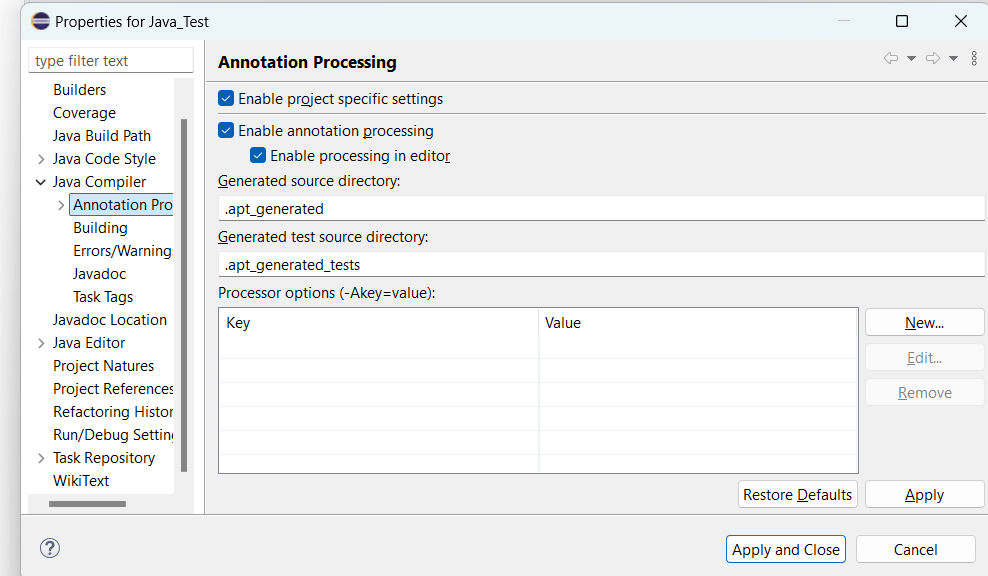The height and width of the screenshot is (576, 988).
Task: Click the back navigation arrow icon
Action: [x=890, y=59]
